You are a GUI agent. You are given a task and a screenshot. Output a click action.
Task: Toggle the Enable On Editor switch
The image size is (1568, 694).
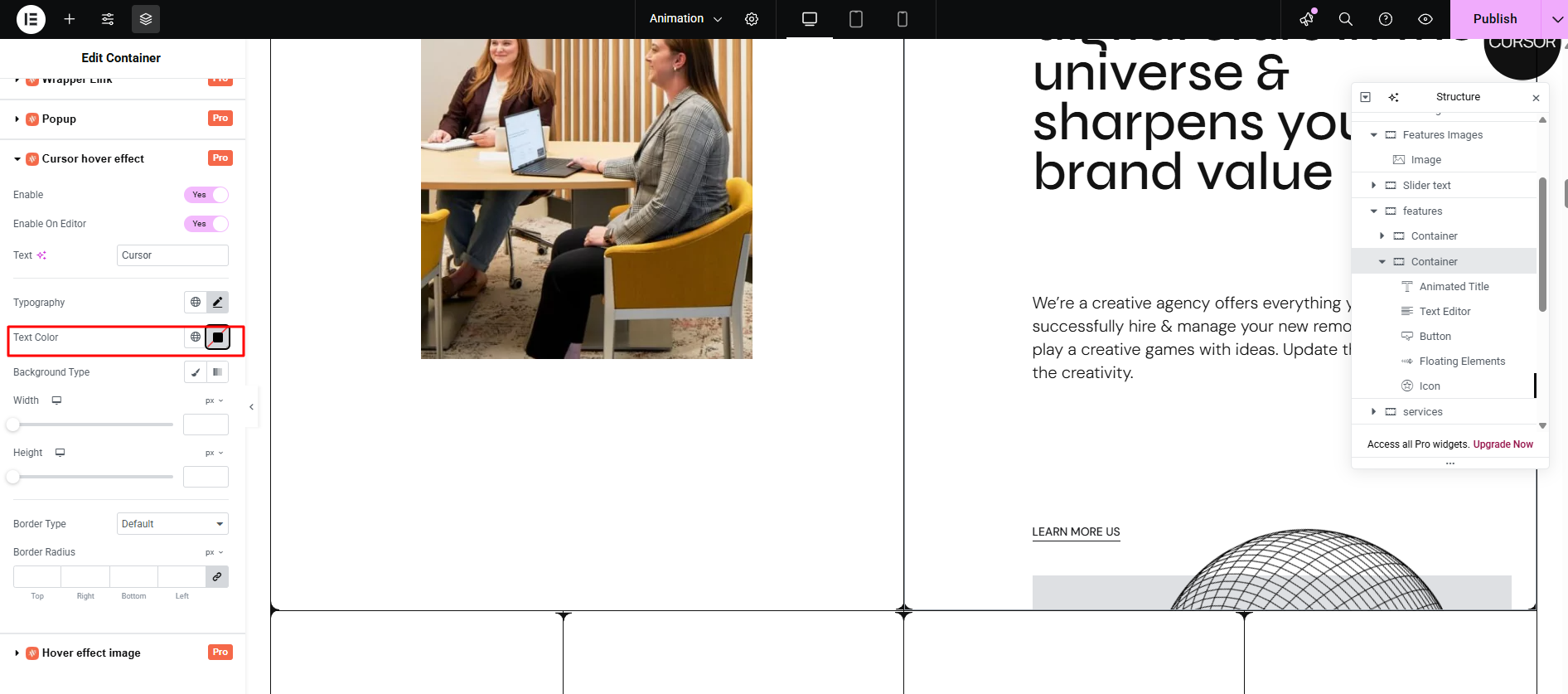(206, 224)
